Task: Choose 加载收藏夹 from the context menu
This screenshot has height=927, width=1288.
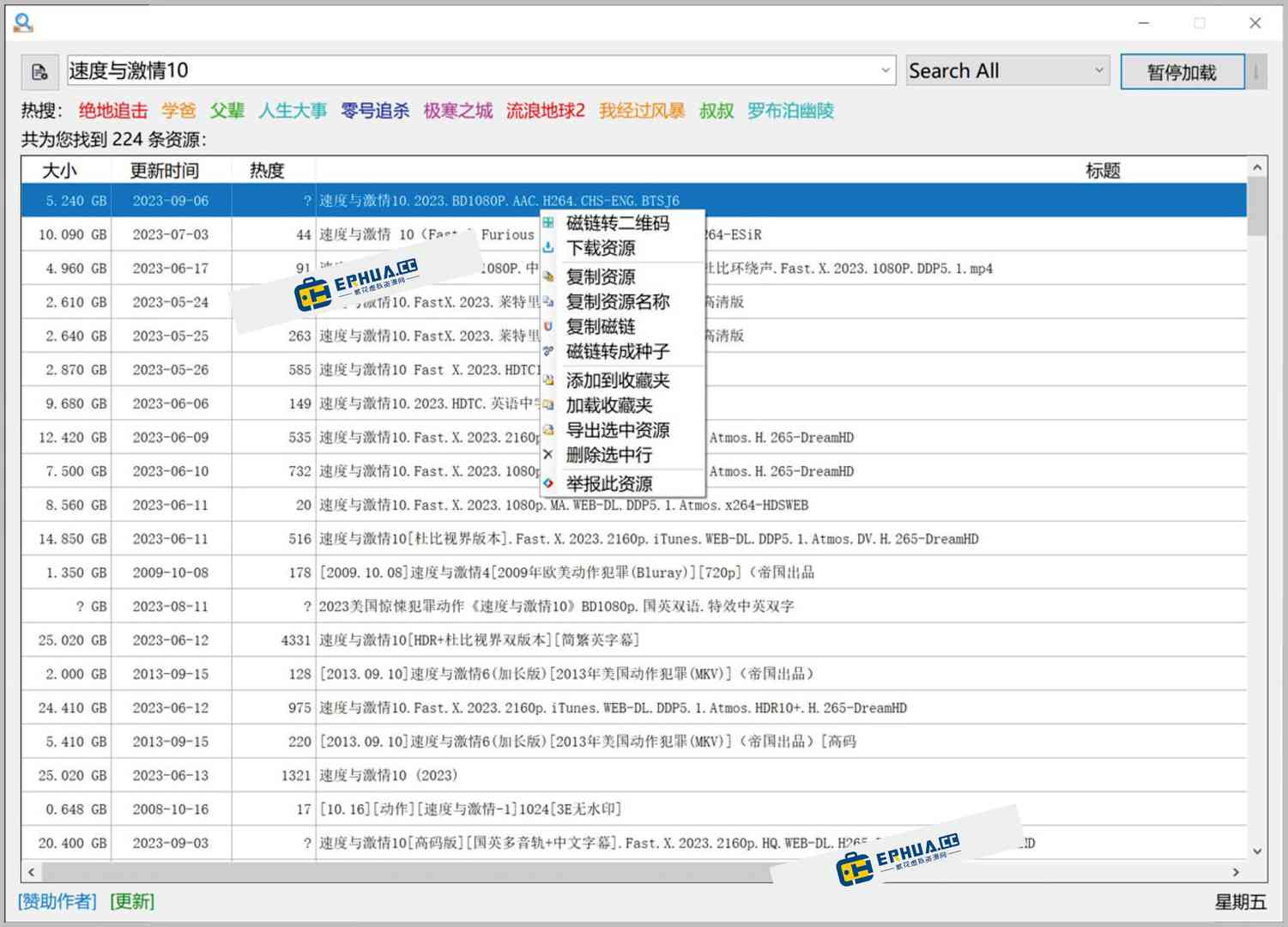Action: [609, 405]
